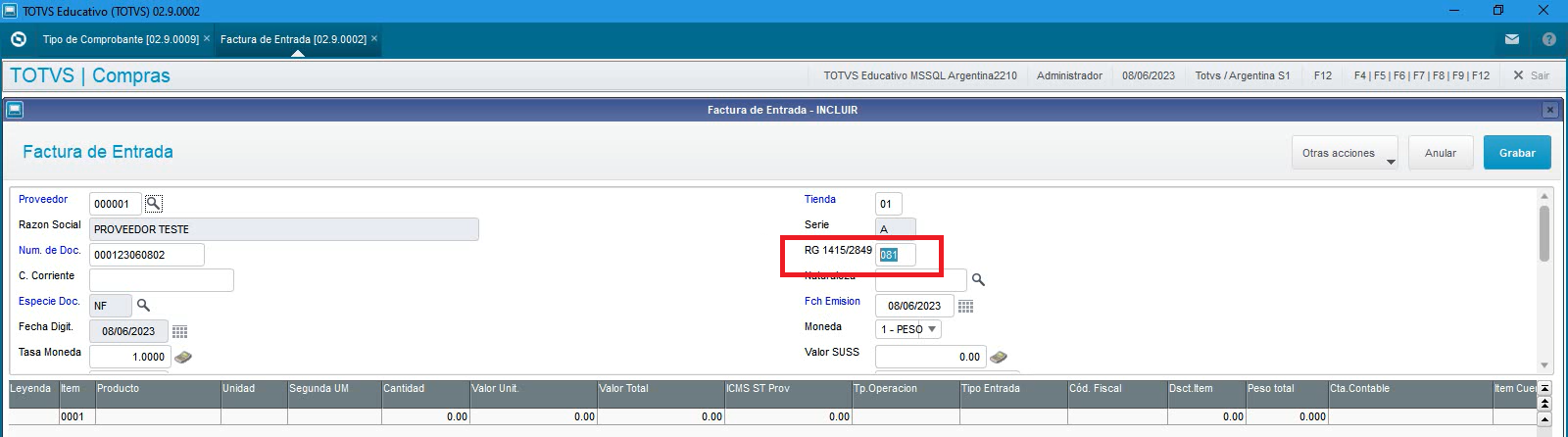1568x437 pixels.
Task: Click the Factura de Entrada window icon
Action: pyautogui.click(x=15, y=110)
